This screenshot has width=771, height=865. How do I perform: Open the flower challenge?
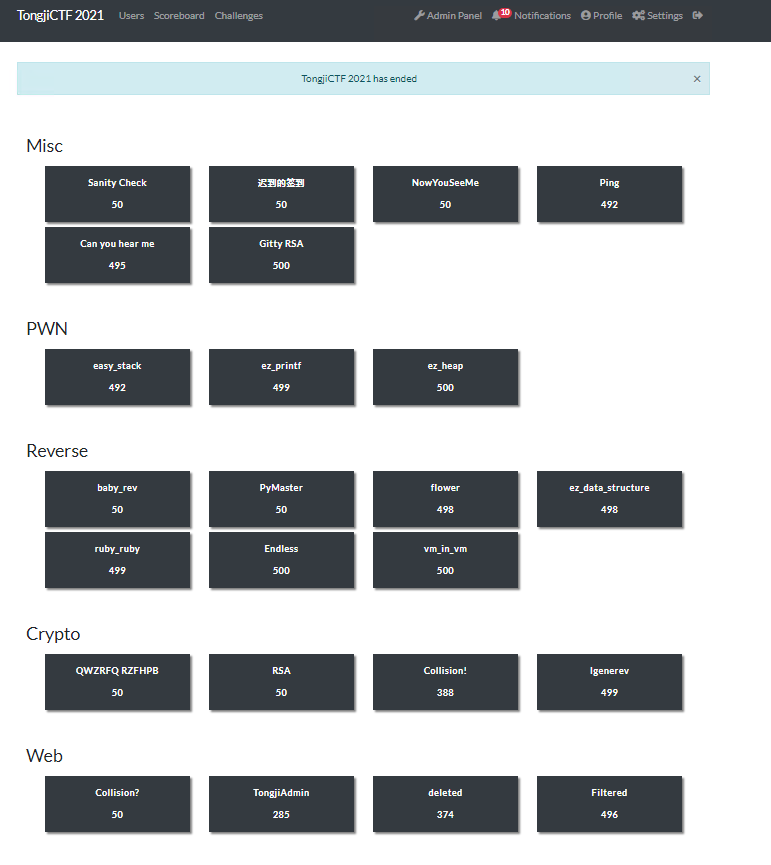tap(446, 499)
